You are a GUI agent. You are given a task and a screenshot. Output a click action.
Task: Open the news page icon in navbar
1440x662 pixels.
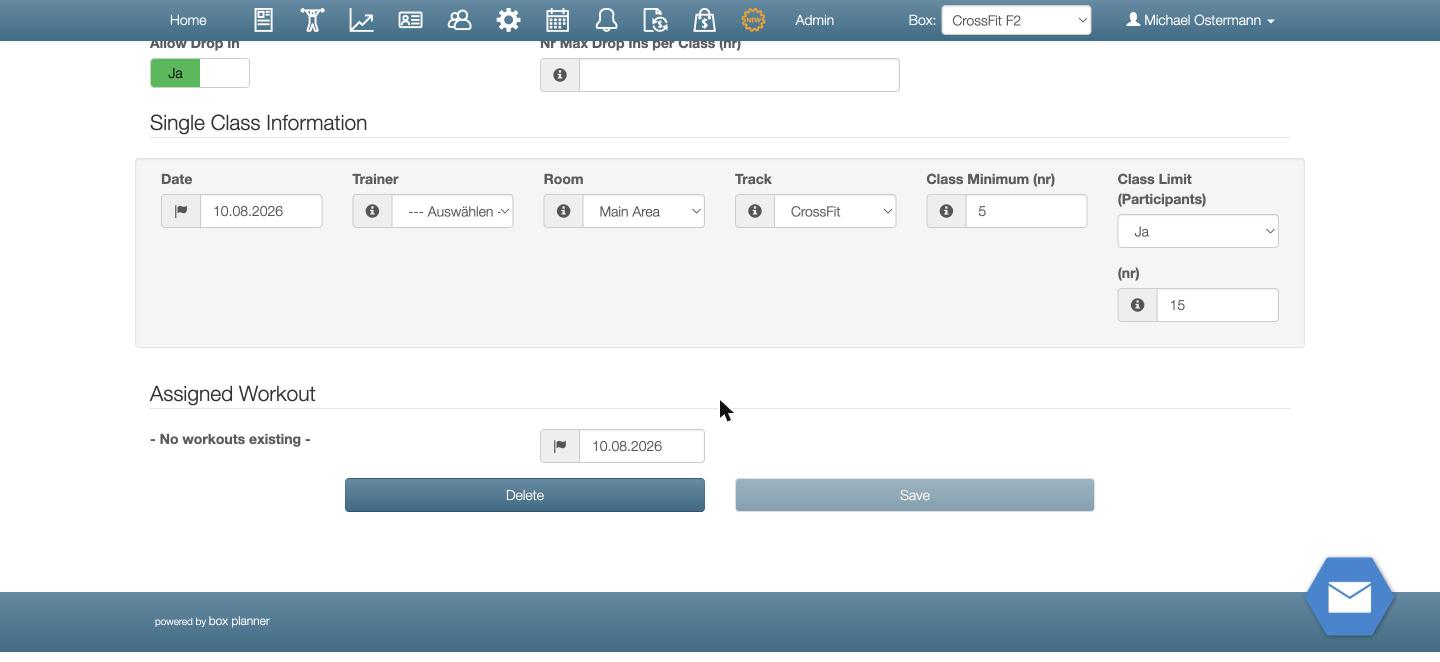coord(263,20)
